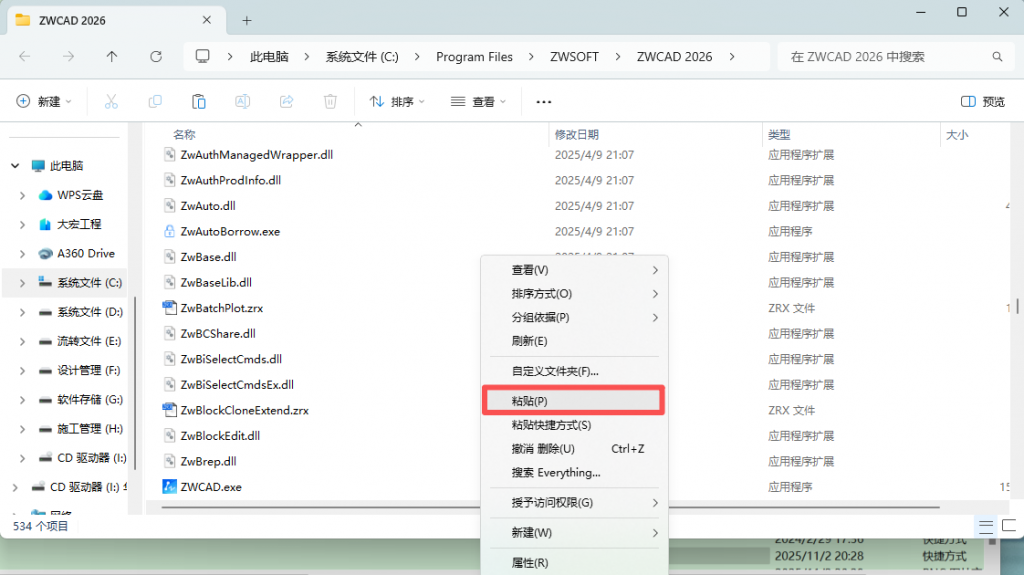Collapse the 此电脑 tree node
Viewport: 1024px width, 575px height.
15,166
